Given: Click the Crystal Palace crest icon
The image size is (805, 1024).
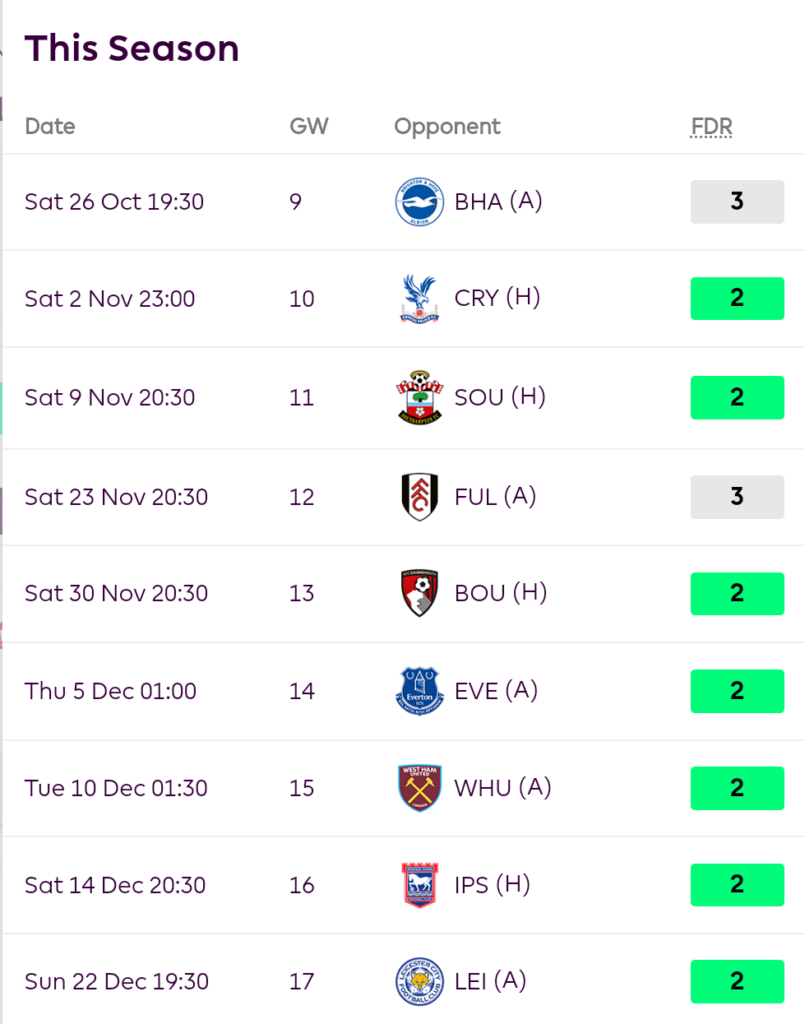Looking at the screenshot, I should 419,299.
